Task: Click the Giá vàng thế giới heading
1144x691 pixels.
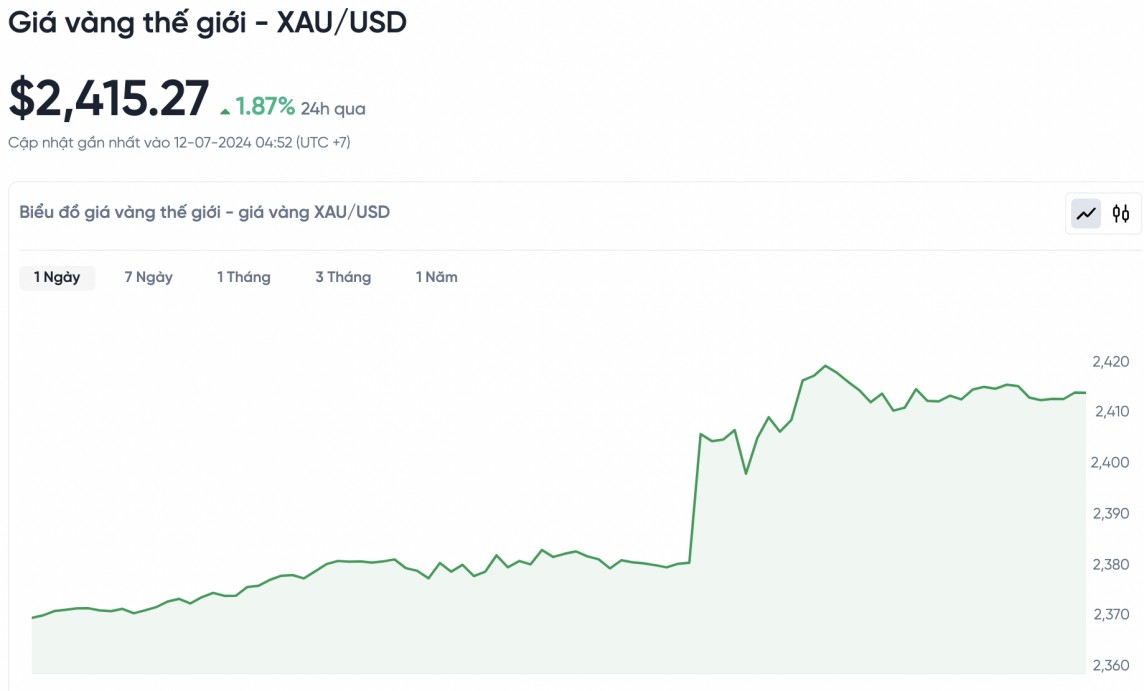Action: [207, 23]
